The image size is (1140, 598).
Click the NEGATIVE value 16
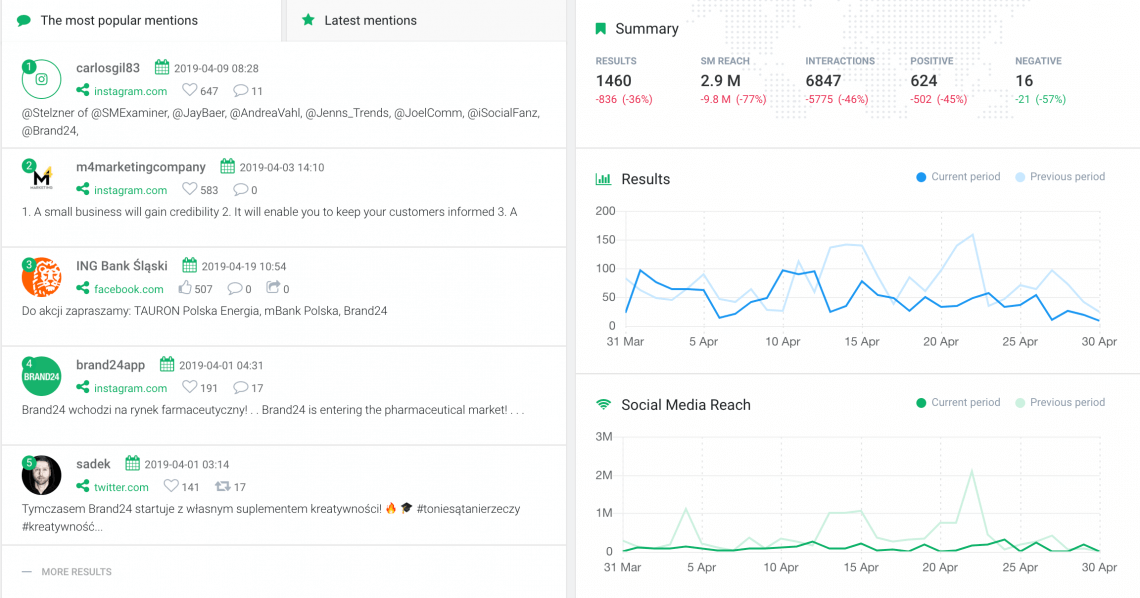click(x=1024, y=81)
